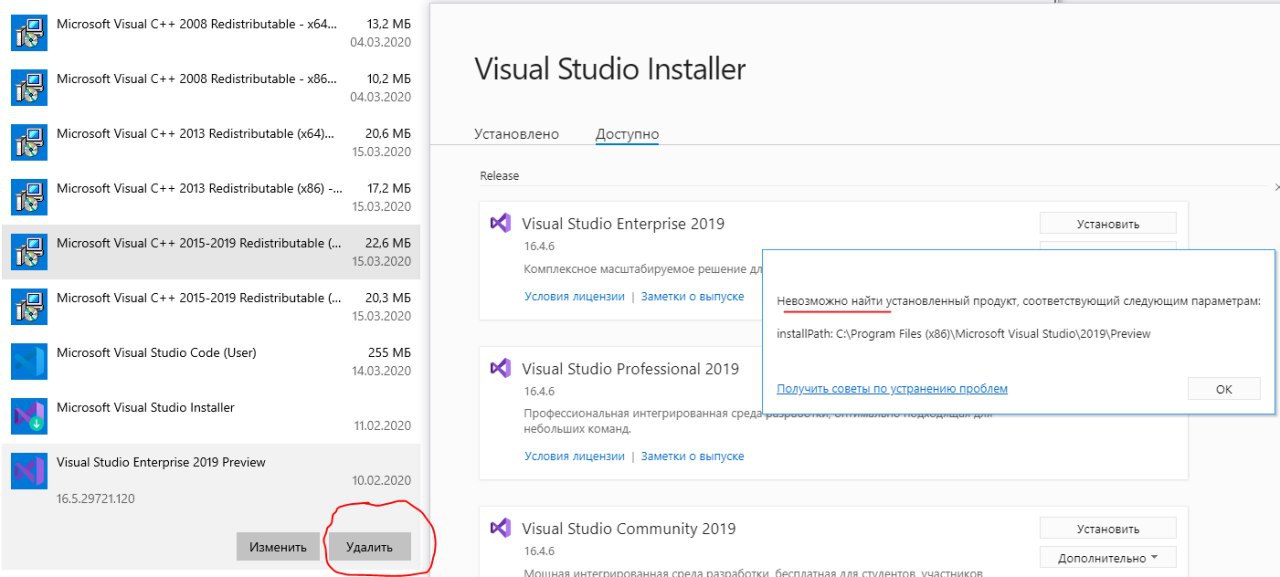Click the version number 16.5.29721.120
Viewport: 1280px width, 577px height.
click(95, 498)
